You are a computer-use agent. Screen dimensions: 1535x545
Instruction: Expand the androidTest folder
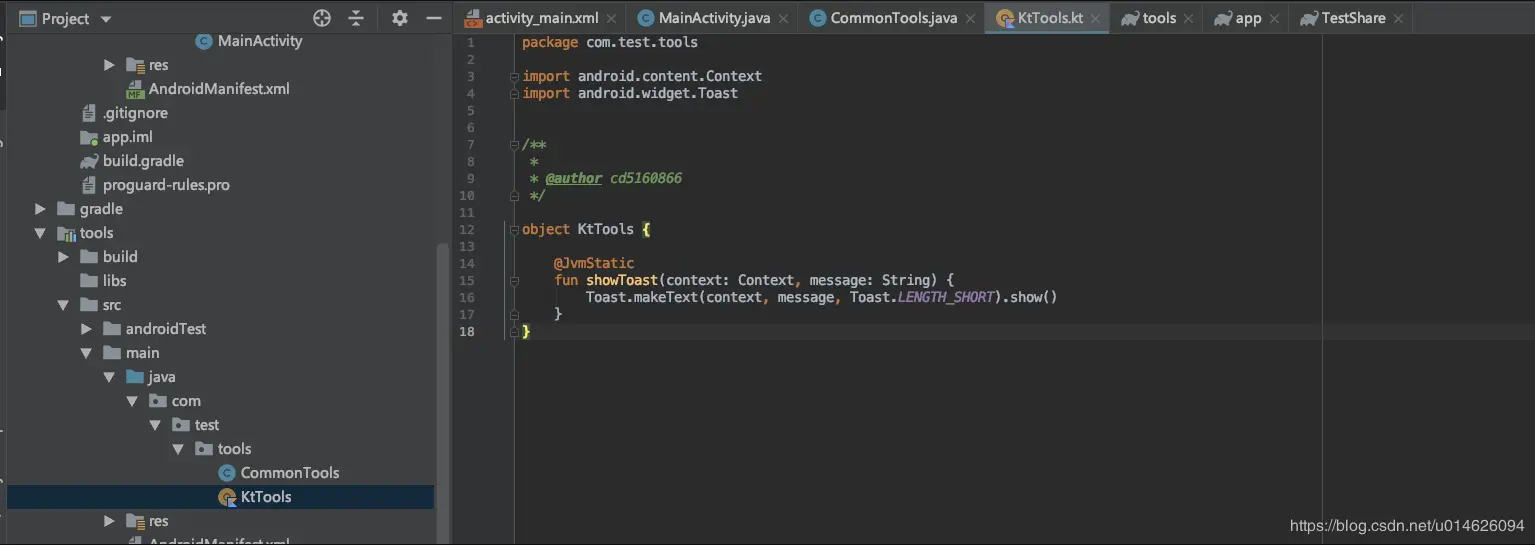pyautogui.click(x=86, y=329)
